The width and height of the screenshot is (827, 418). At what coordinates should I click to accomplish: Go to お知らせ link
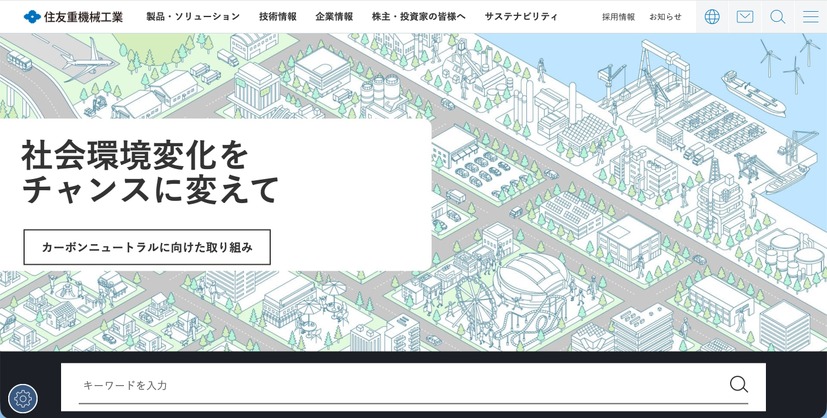pyautogui.click(x=665, y=17)
